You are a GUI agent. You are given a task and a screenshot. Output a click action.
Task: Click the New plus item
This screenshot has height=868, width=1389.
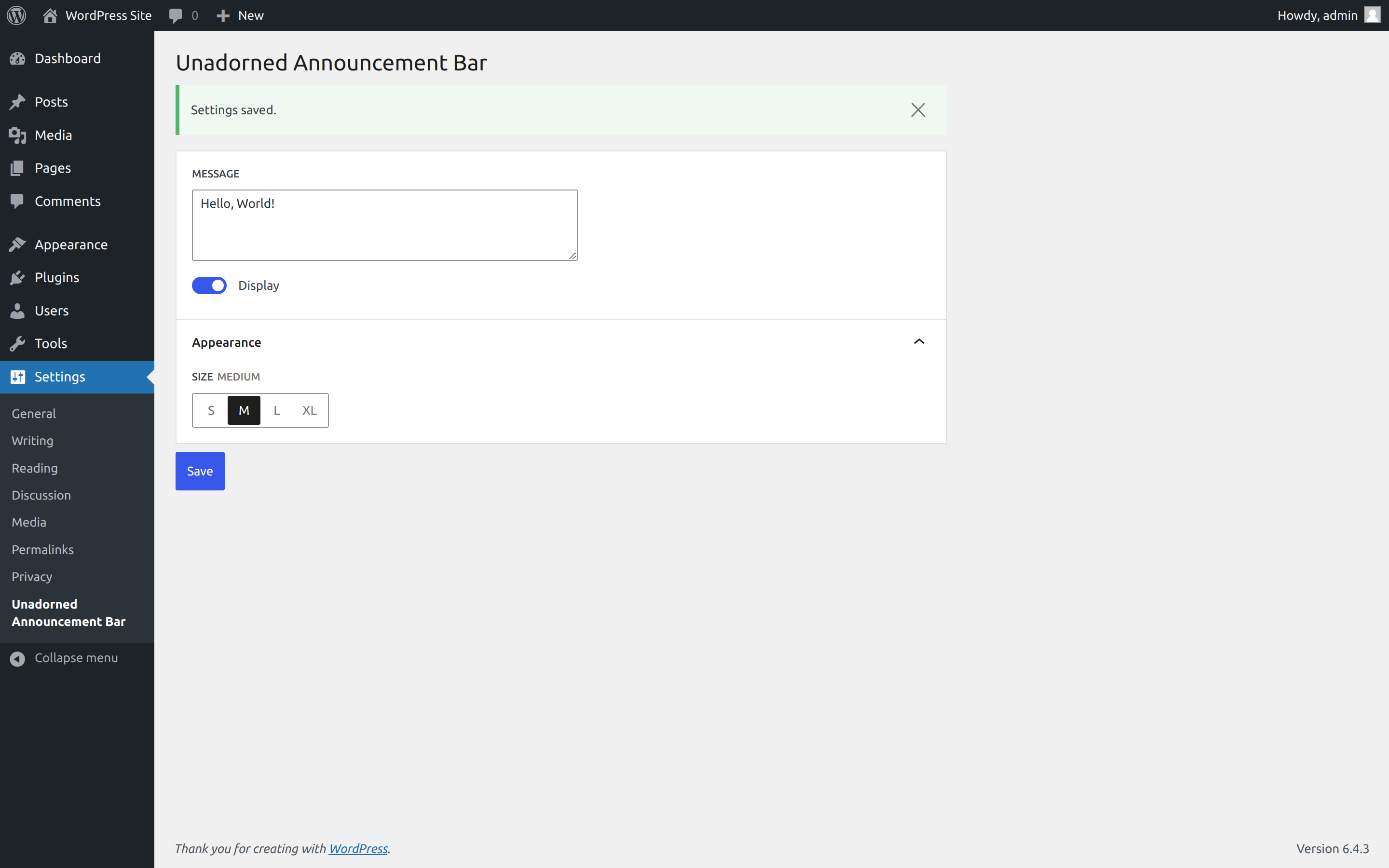pyautogui.click(x=240, y=15)
